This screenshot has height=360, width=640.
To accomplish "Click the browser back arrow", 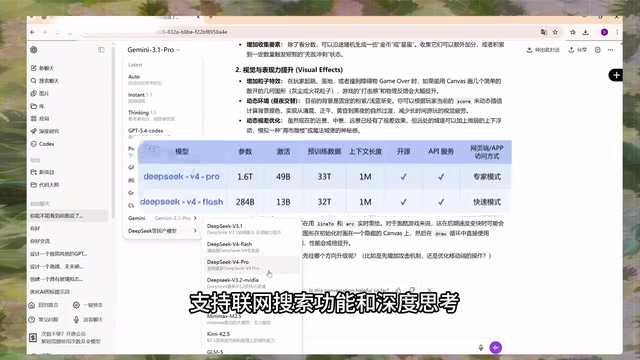I will coord(33,32).
